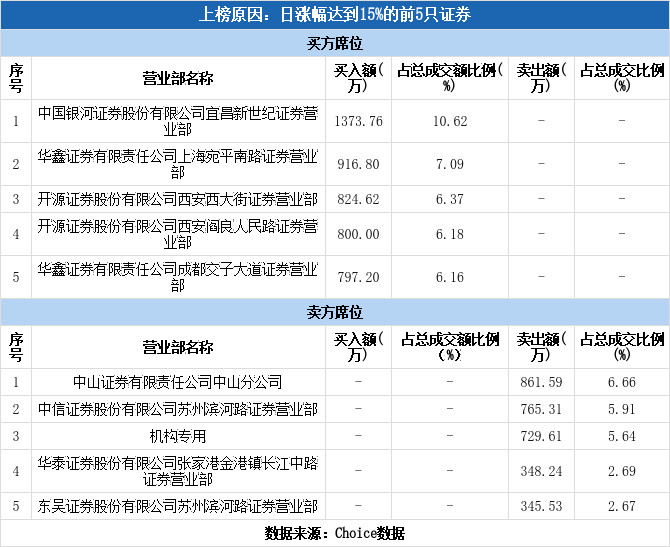Viewport: 670px width, 547px height.
Task: Click 序号 header in buyer table
Action: 16,78
